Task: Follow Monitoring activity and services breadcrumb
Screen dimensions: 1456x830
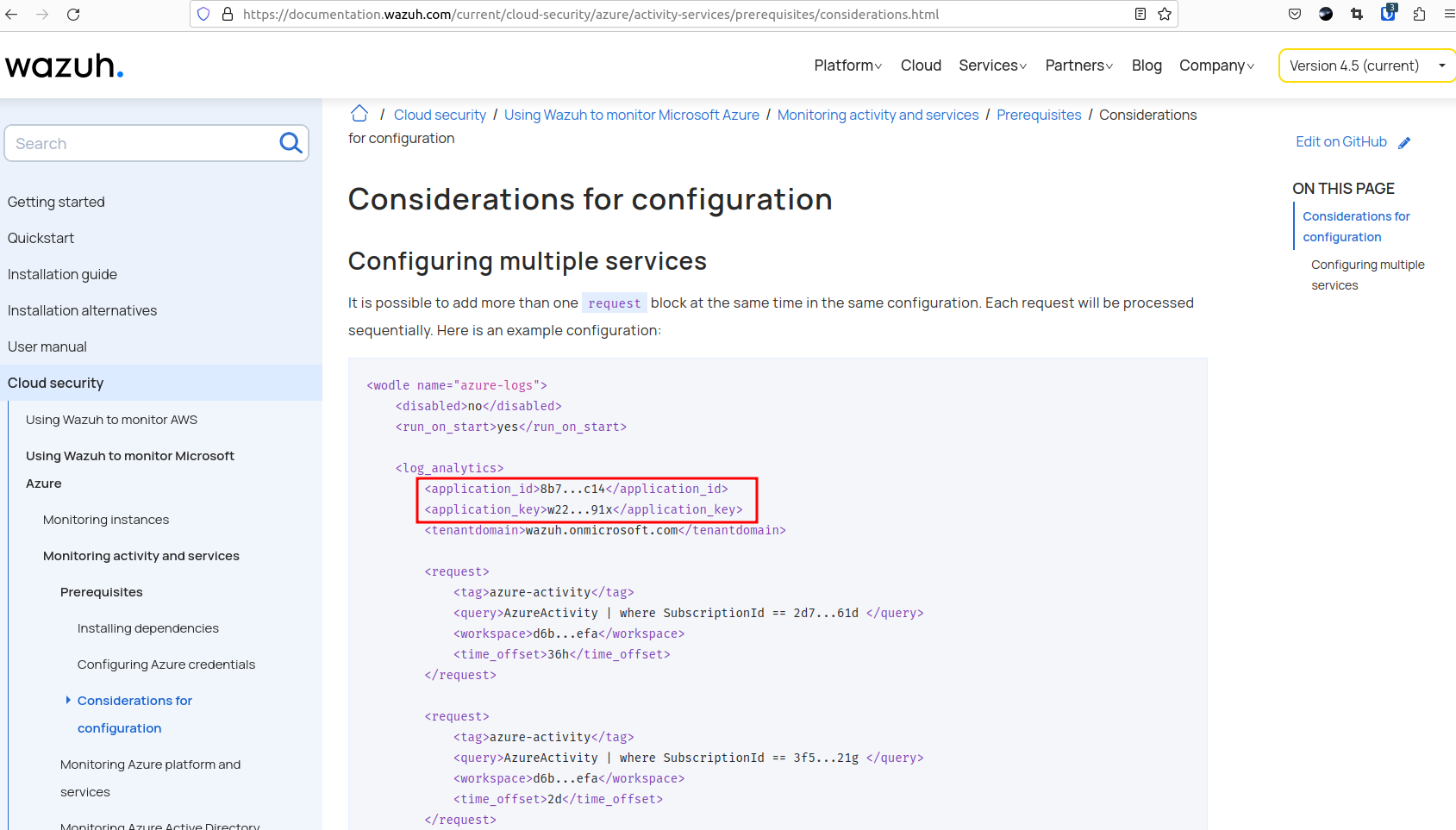Action: (x=878, y=115)
